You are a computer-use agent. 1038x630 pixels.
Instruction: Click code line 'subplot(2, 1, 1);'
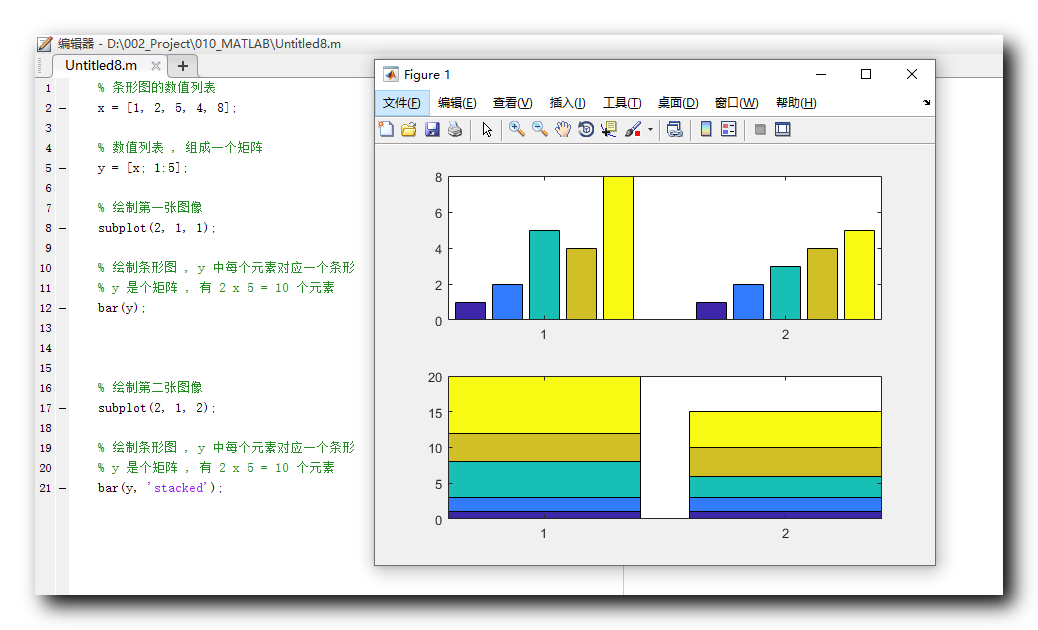point(157,228)
